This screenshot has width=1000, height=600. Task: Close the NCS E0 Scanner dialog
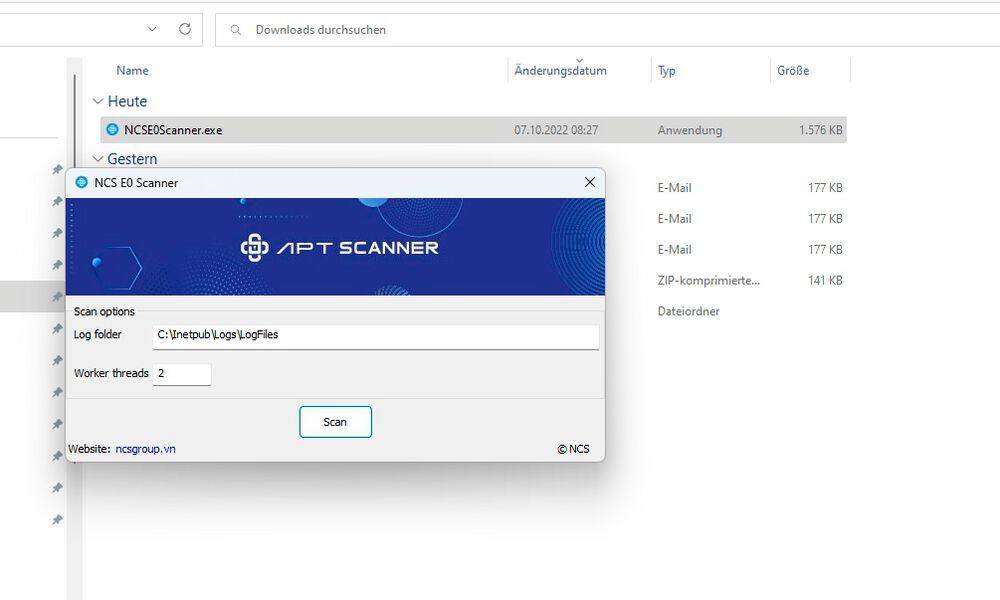[x=590, y=182]
